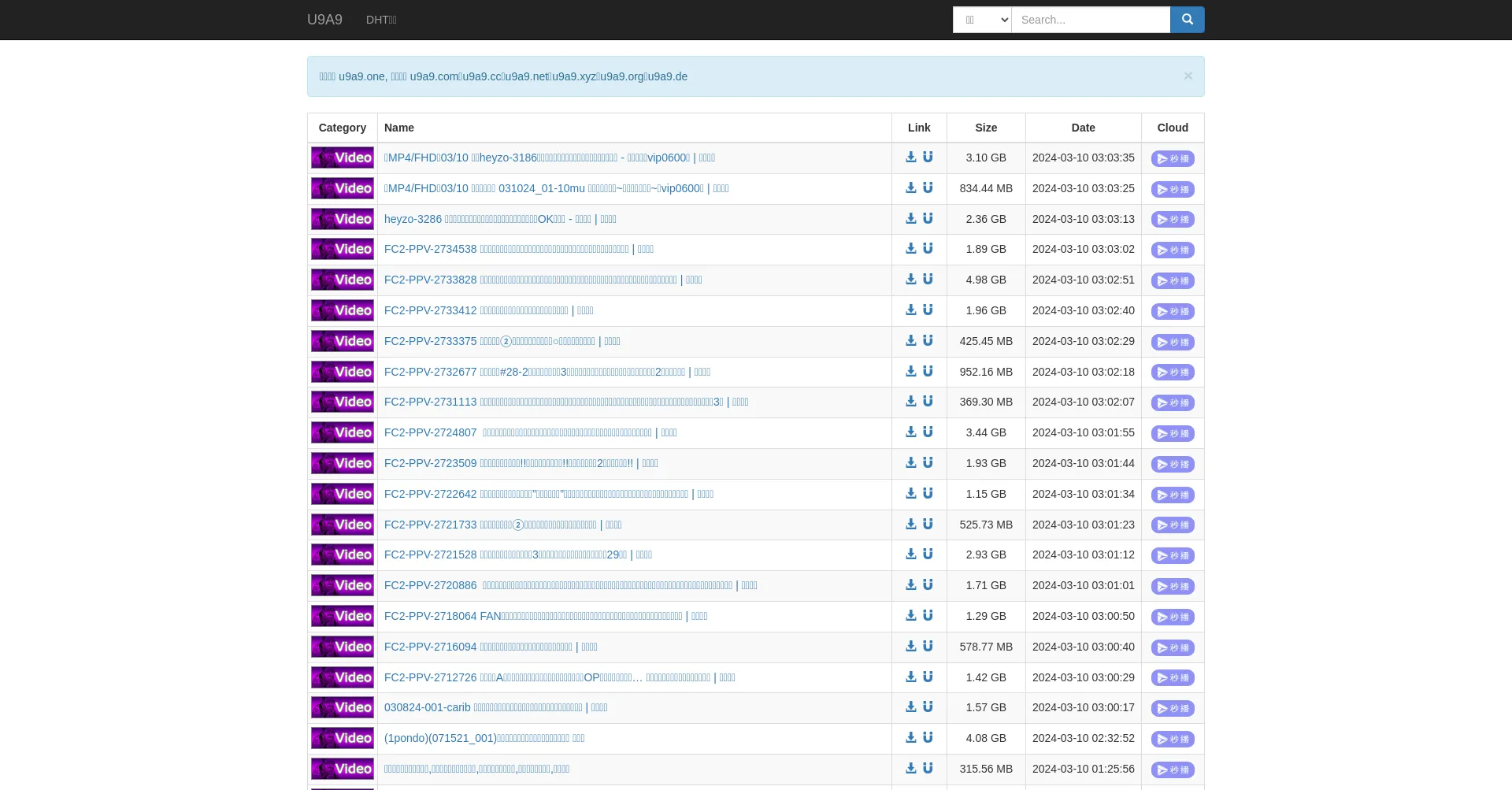
Task: Click the magnet icon for the 315.56 MB row
Action: [928, 769]
